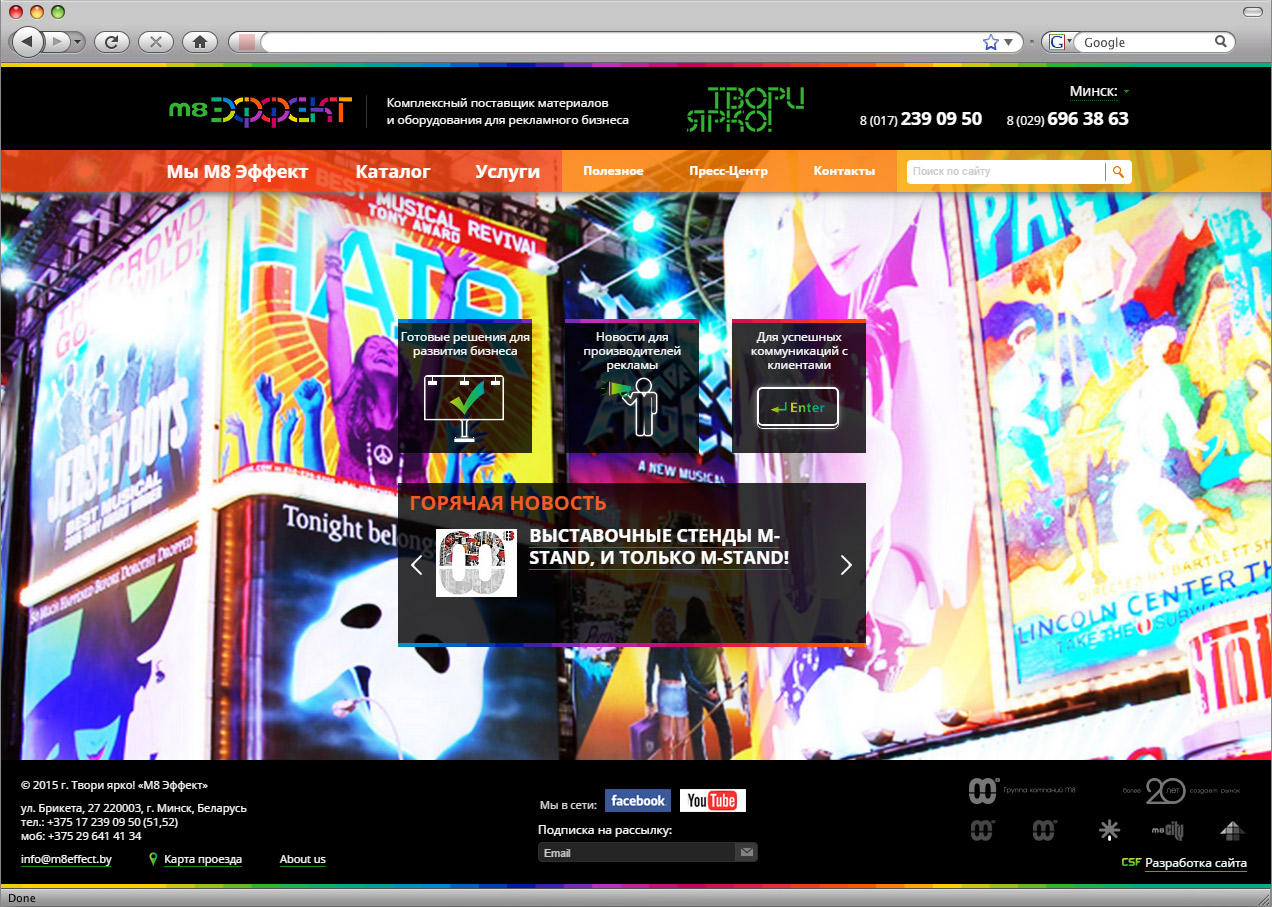Screen dimensions: 1272x907
Task: Submit subscription with envelope icon
Action: click(x=747, y=853)
